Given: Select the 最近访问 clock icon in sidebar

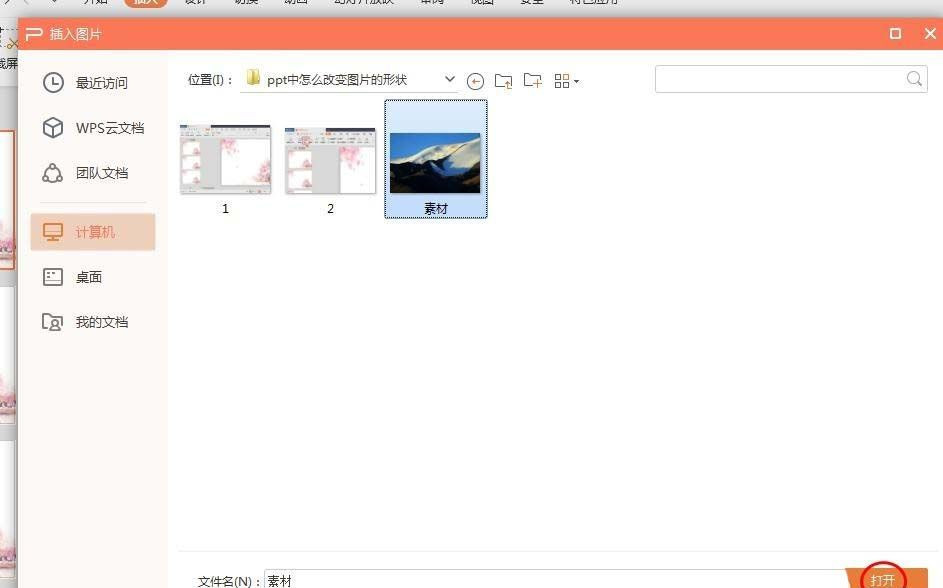Looking at the screenshot, I should [x=52, y=83].
